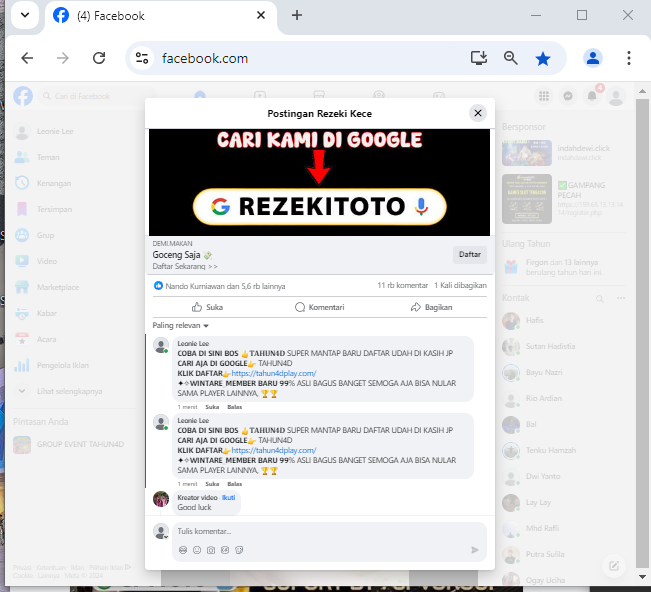This screenshot has width=651, height=592.
Task: Open first tahun4dplay.com link in comments
Action: pyautogui.click(x=274, y=373)
